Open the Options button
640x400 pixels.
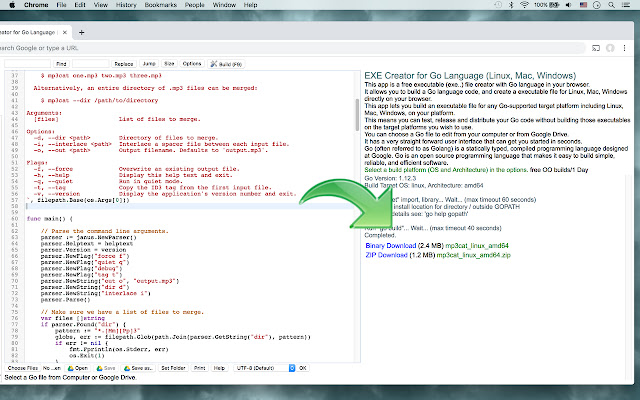pos(192,64)
